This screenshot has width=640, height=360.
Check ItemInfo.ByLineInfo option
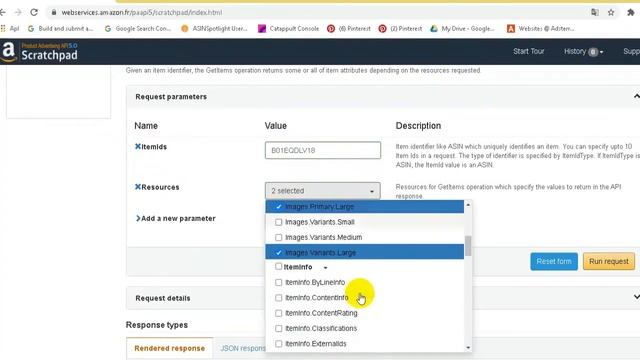click(278, 282)
